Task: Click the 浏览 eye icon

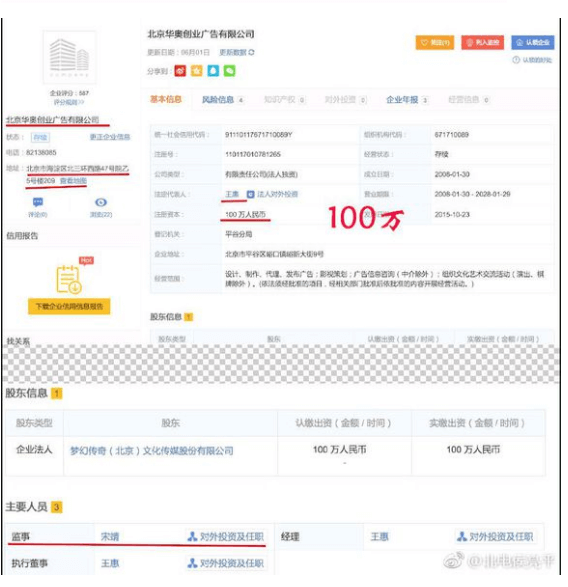Action: (x=101, y=203)
